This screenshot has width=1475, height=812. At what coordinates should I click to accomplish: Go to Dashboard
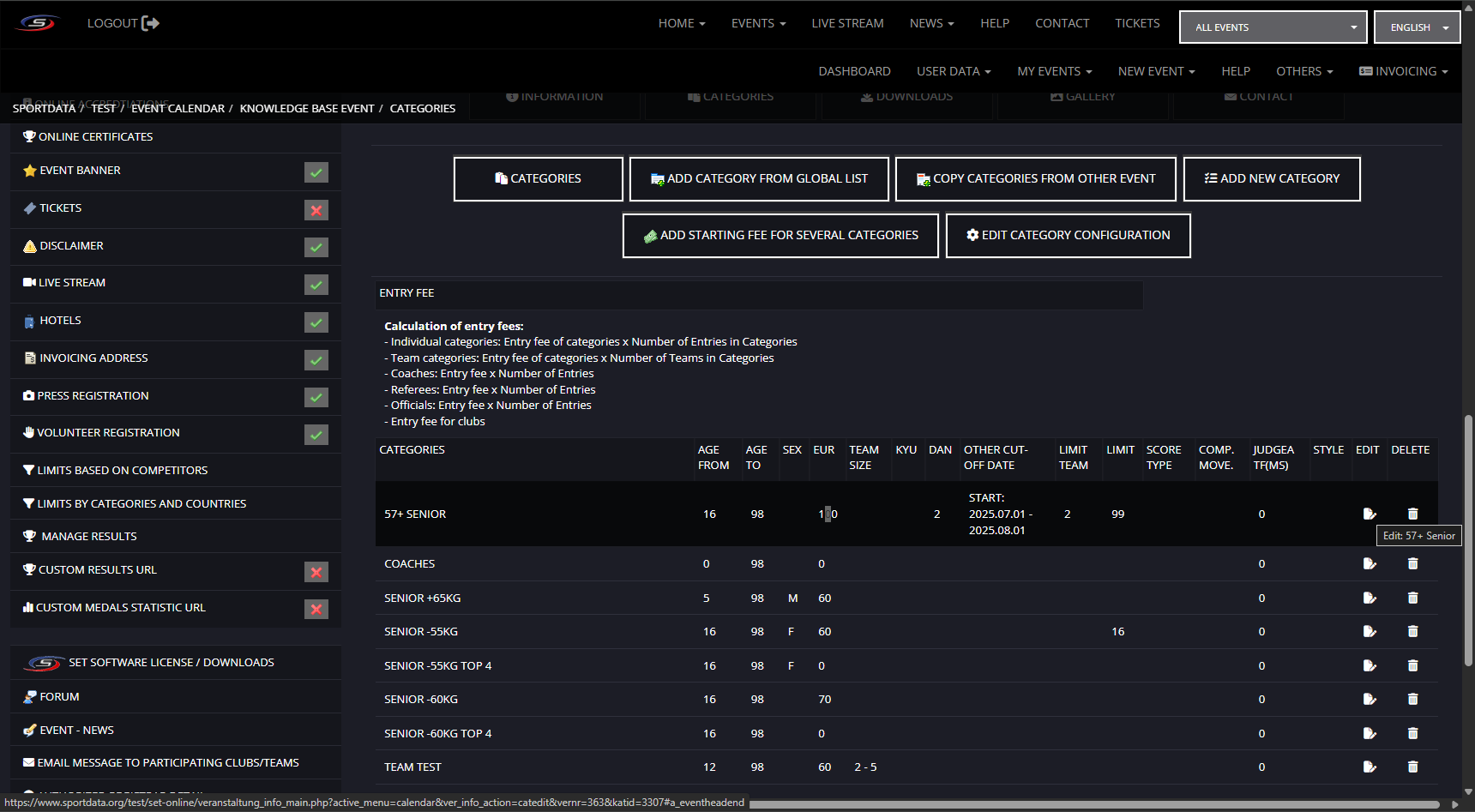tap(854, 71)
